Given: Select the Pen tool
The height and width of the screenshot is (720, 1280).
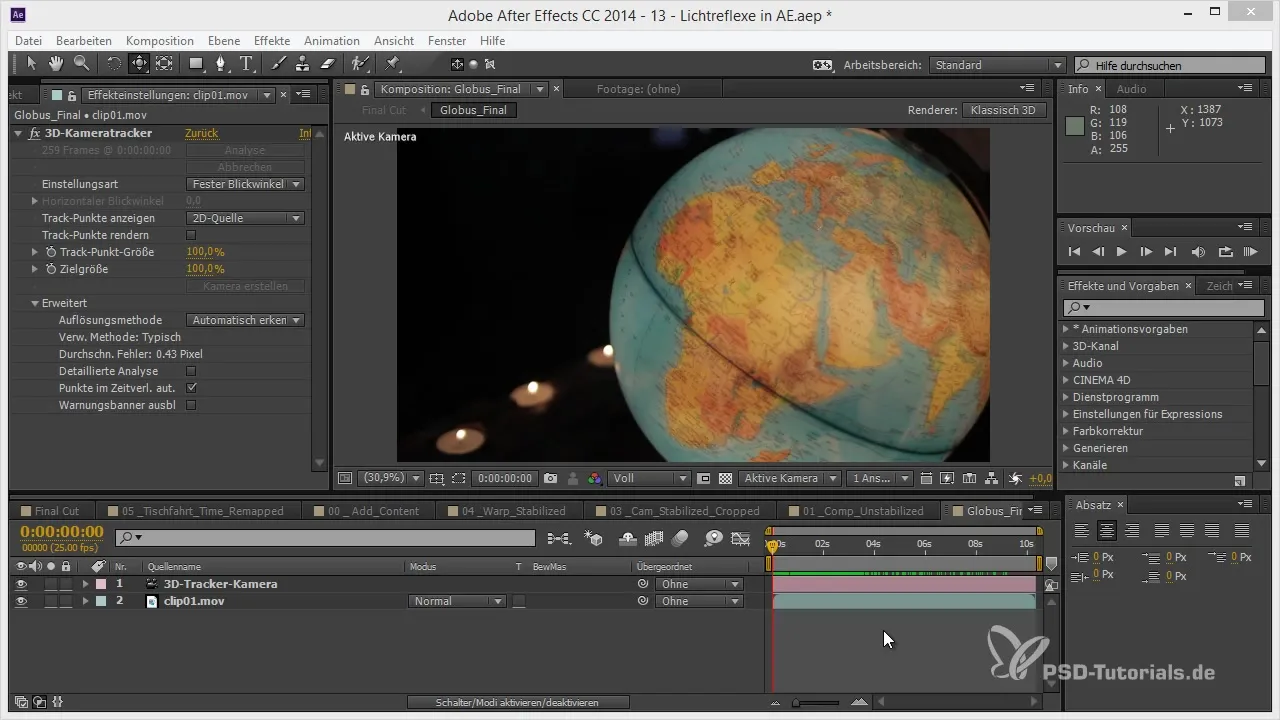Looking at the screenshot, I should [x=221, y=64].
